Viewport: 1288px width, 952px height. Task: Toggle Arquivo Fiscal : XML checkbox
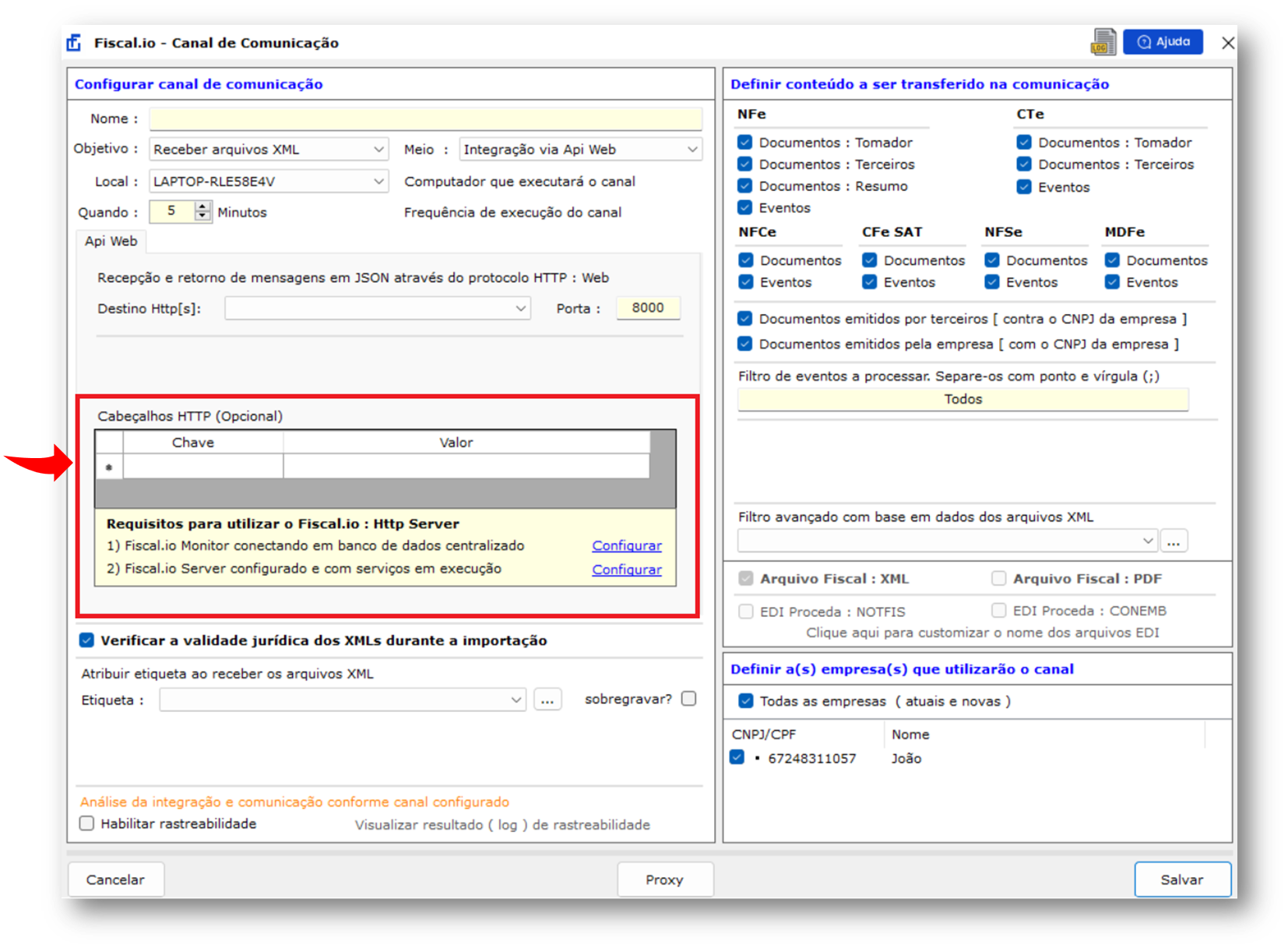click(746, 578)
